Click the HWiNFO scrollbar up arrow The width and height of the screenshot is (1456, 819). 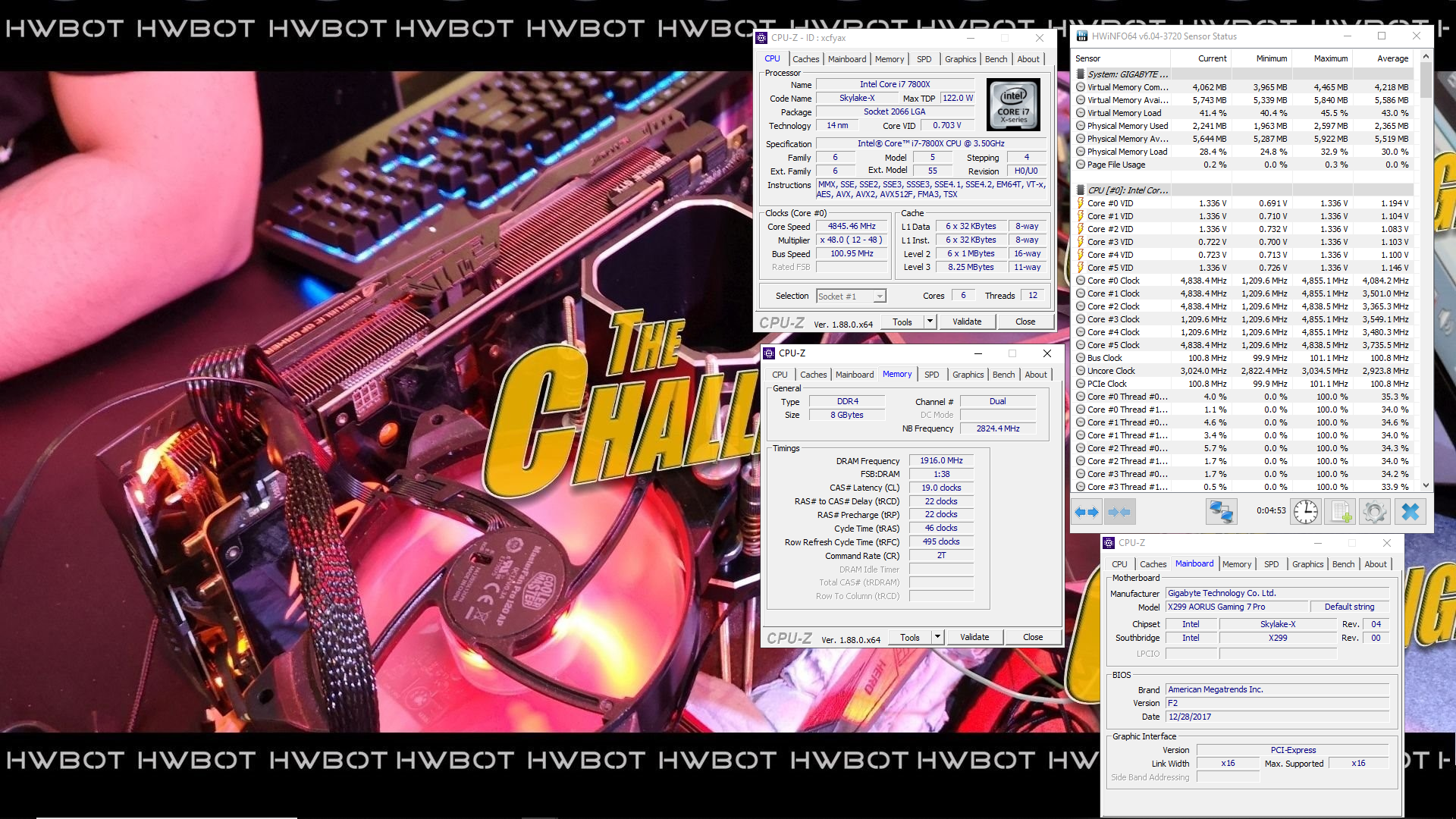pos(1426,56)
